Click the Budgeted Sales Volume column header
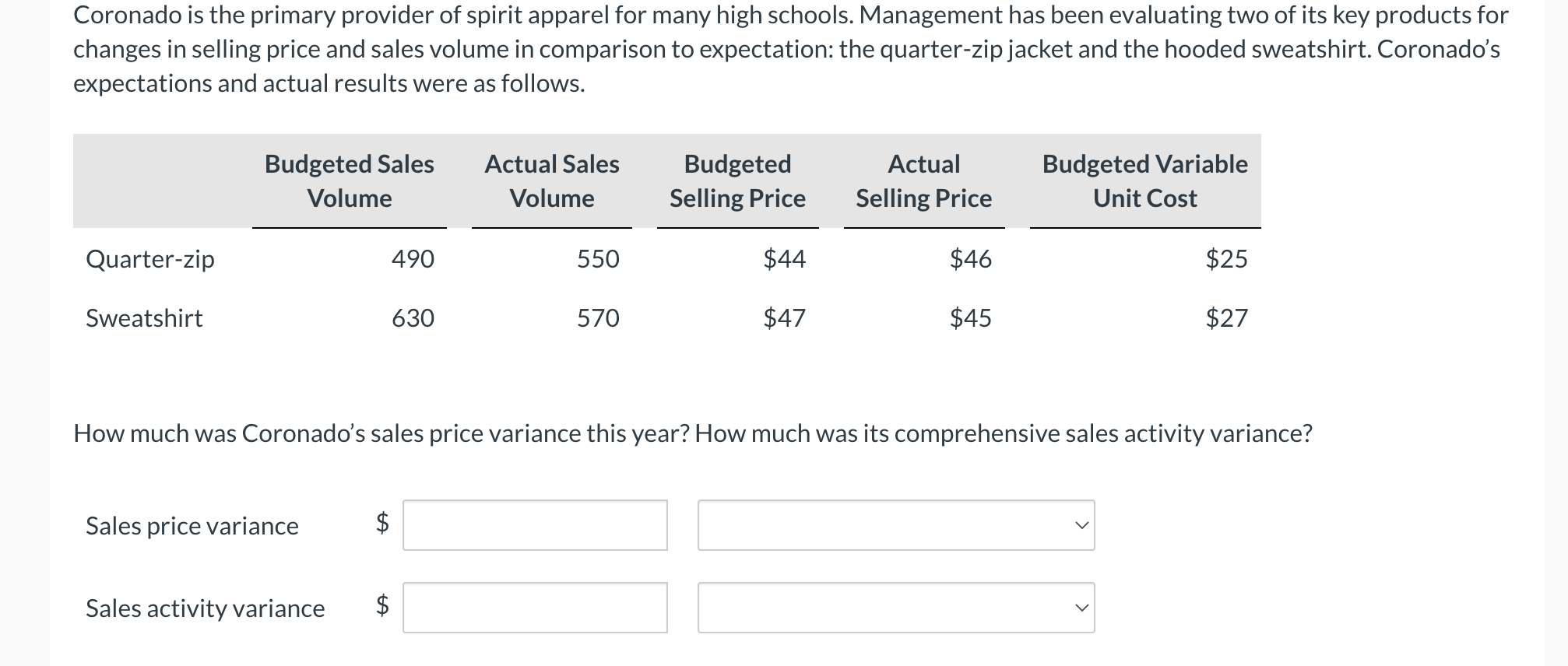The image size is (1568, 666). pos(349,181)
